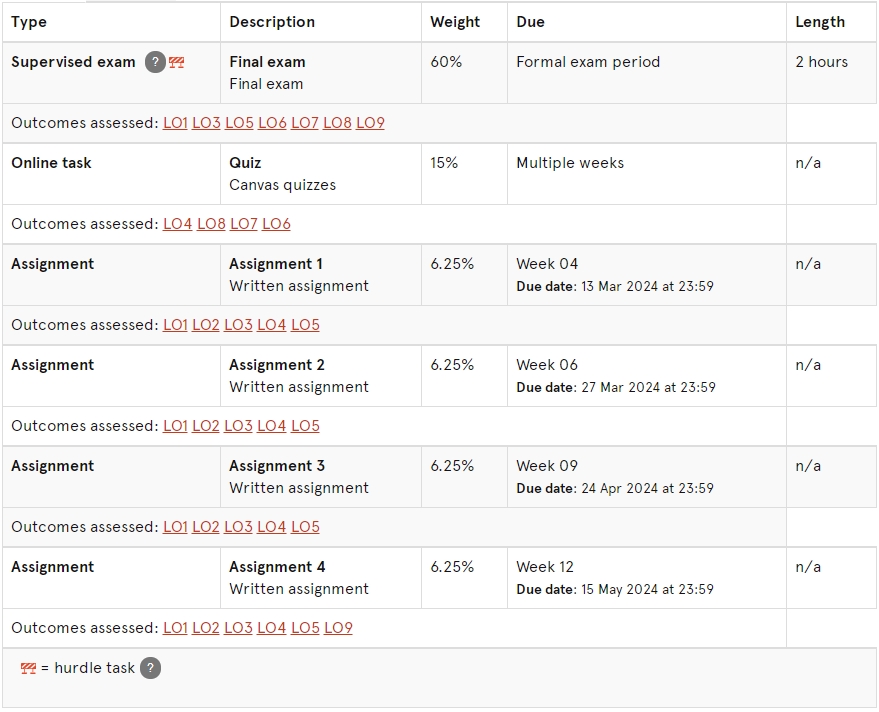Open LO7 link under Final exam outcomes
Screen dimensions: 879x712
point(305,123)
